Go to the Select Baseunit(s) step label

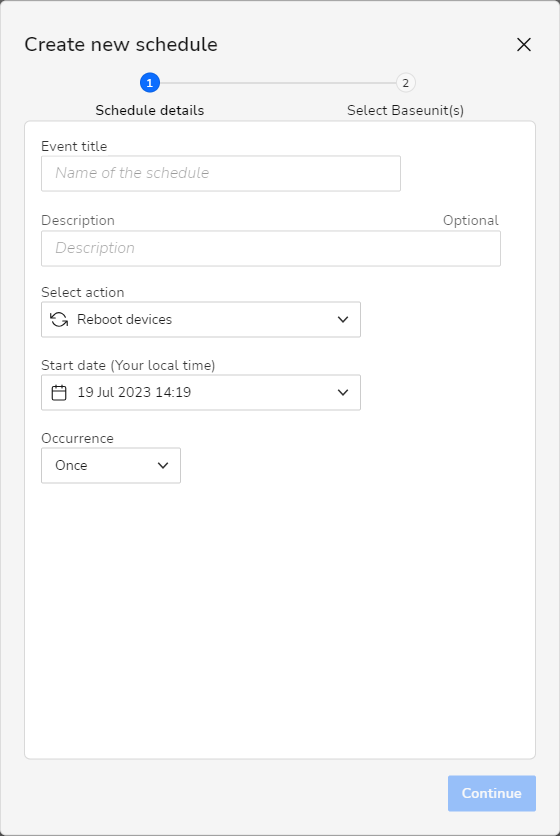pyautogui.click(x=405, y=110)
